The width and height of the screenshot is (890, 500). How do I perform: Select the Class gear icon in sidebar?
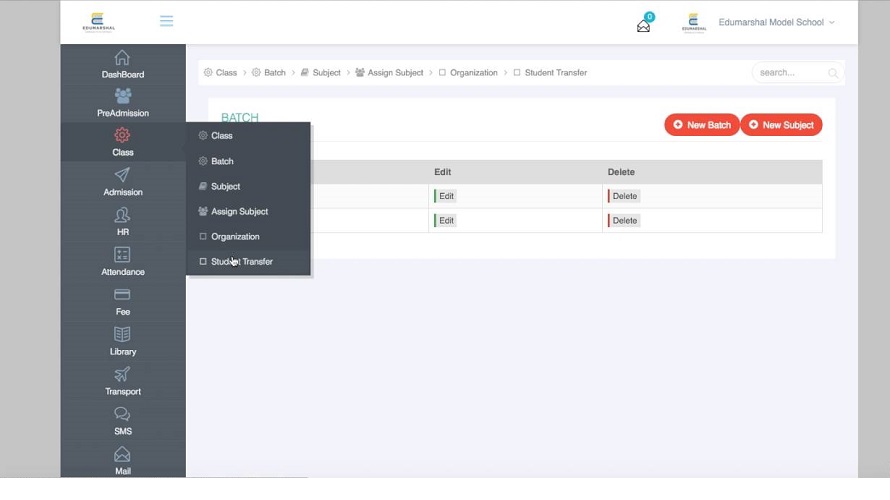[122, 135]
